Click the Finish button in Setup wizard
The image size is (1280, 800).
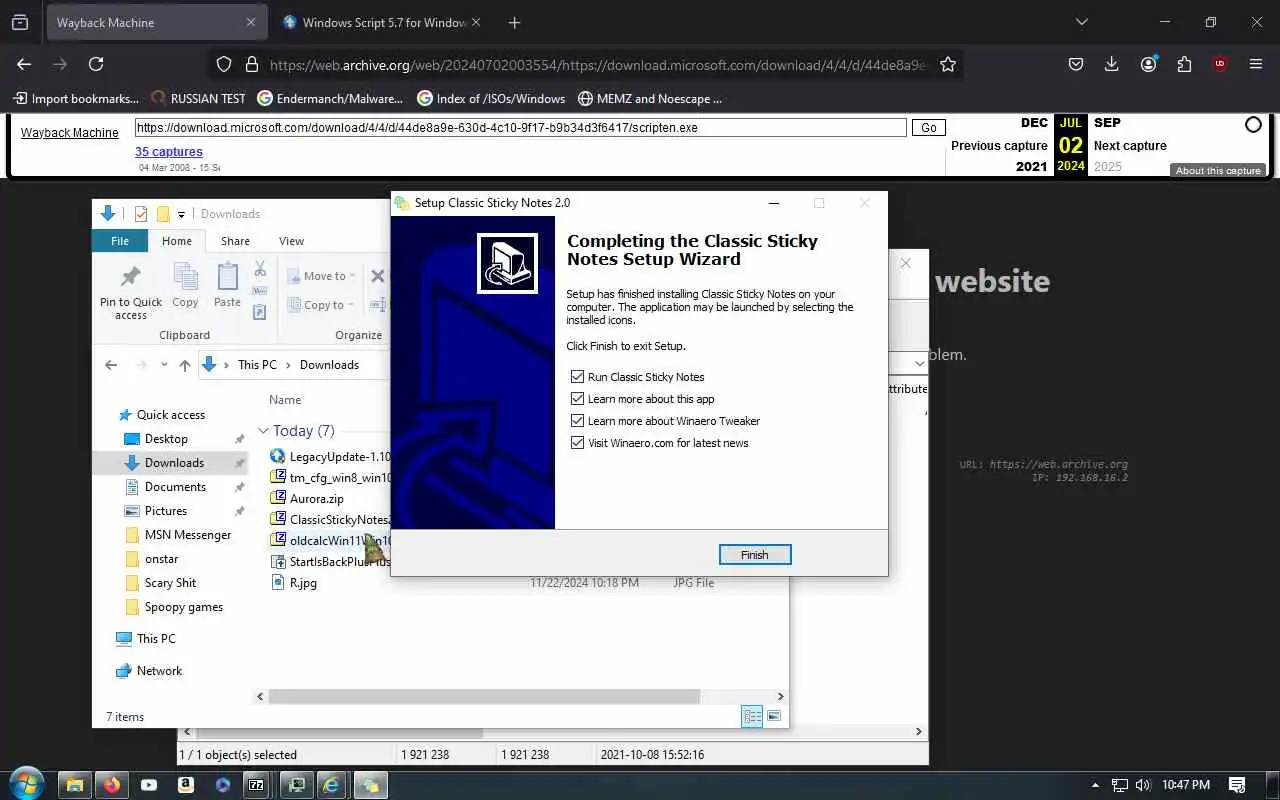755,555
